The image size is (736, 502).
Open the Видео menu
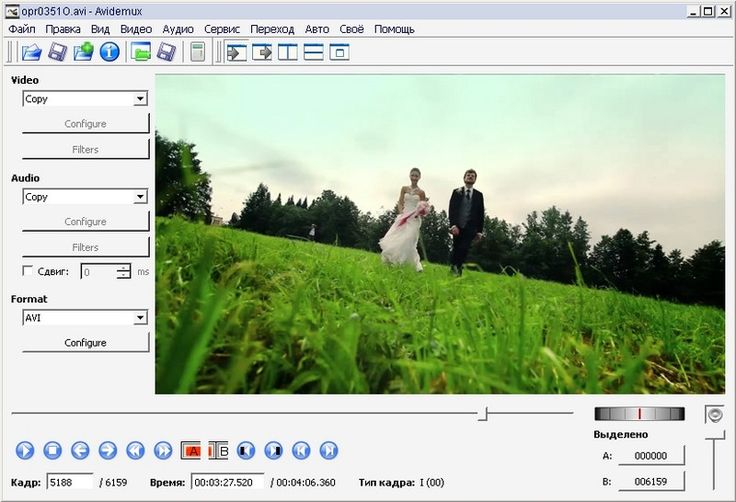click(136, 29)
